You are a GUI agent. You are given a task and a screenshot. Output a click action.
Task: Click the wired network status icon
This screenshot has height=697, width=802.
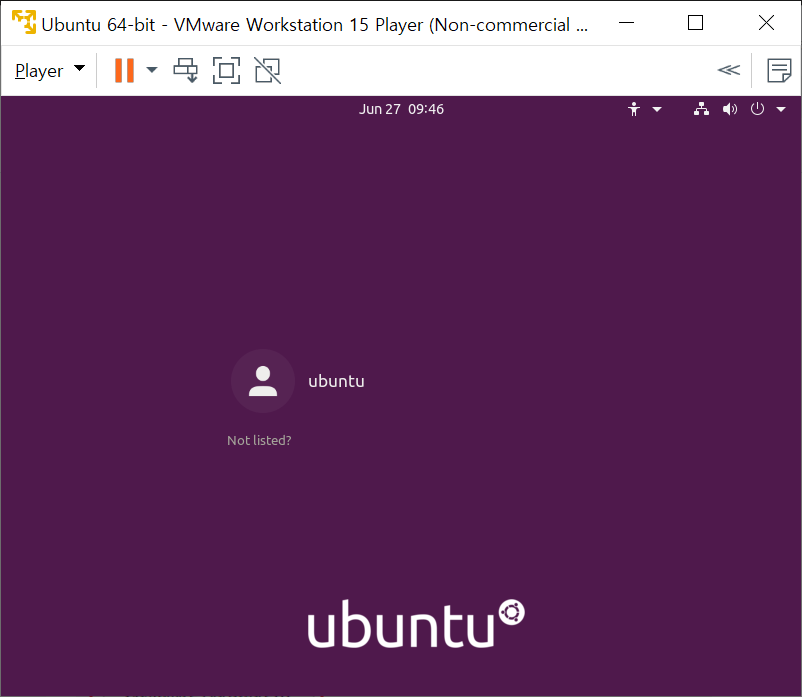[x=701, y=109]
